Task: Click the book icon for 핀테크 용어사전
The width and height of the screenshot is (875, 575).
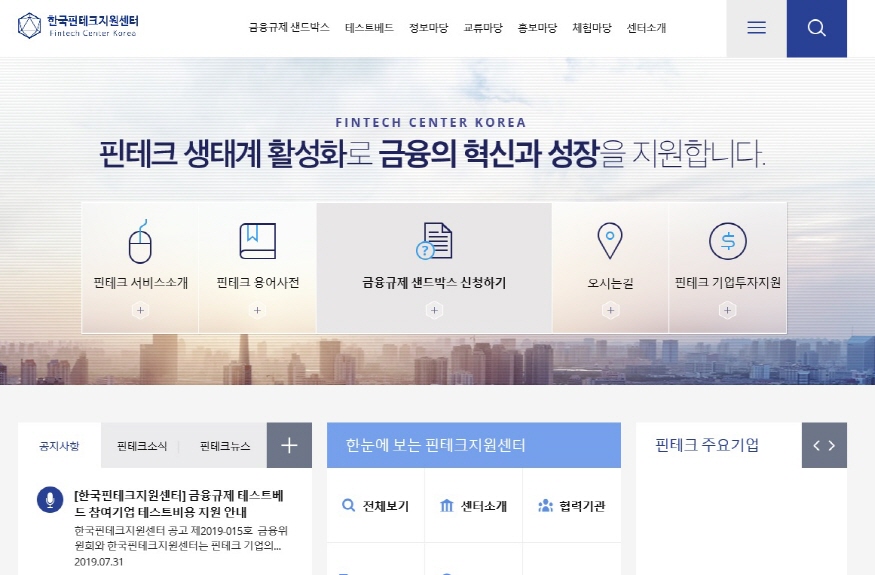Action: pos(257,241)
